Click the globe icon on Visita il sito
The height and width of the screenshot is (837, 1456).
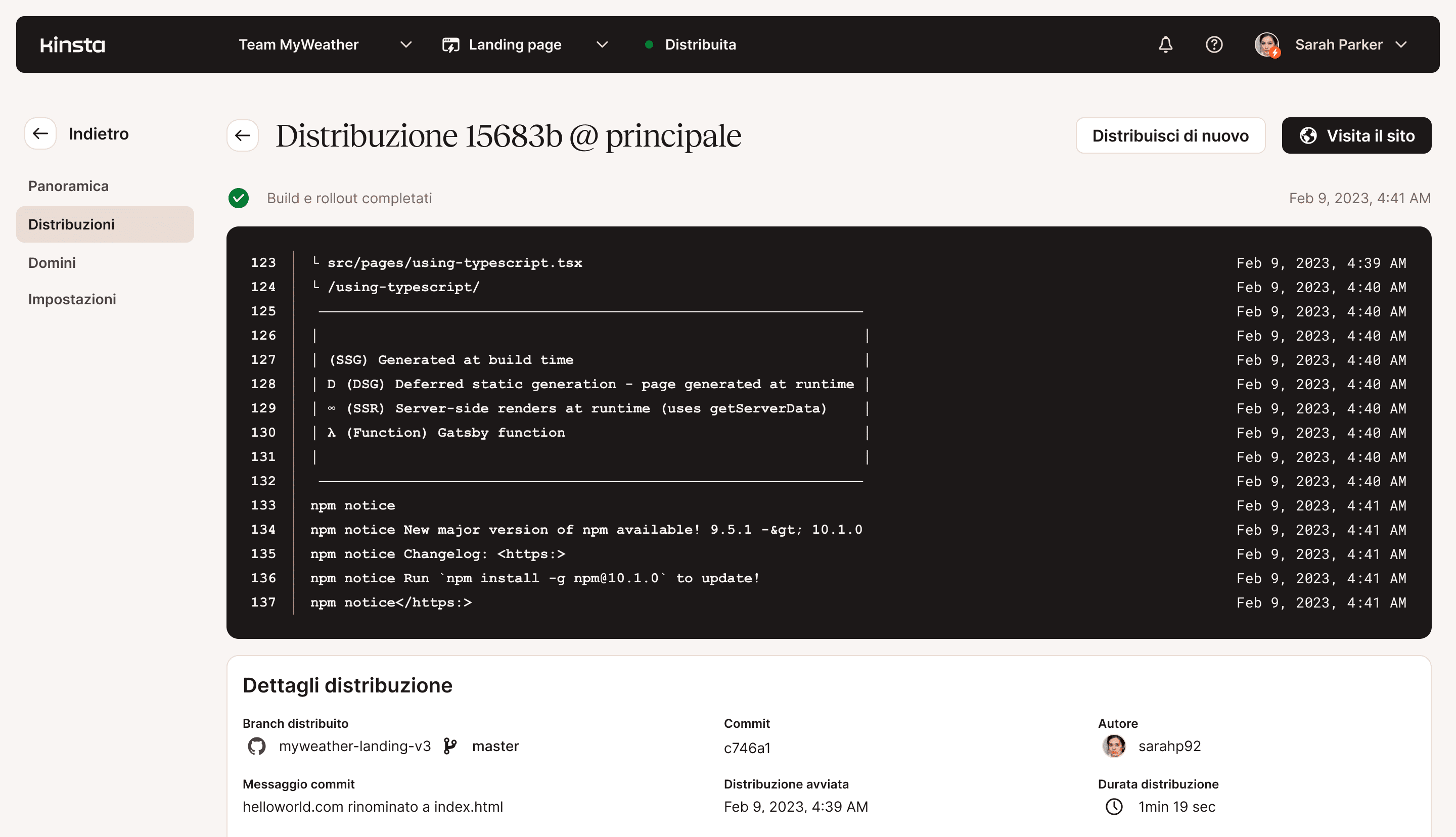(1309, 135)
